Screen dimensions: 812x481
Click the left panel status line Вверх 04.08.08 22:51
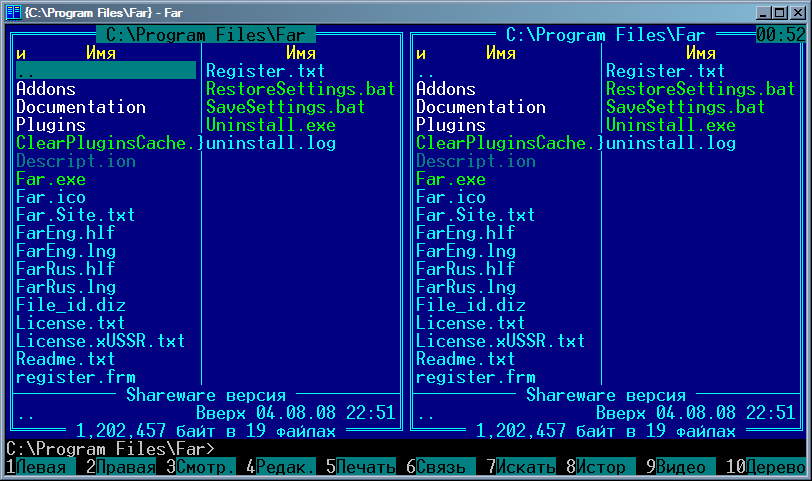(x=296, y=413)
